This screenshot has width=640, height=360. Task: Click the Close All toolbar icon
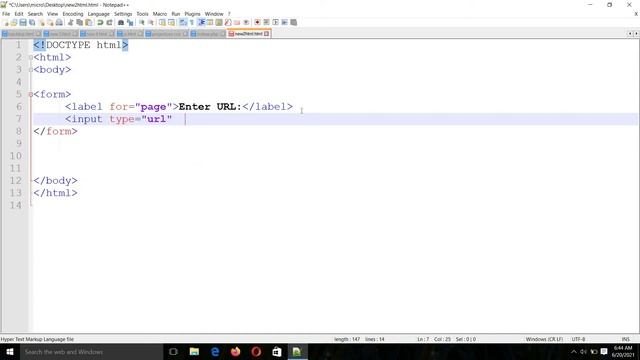coord(50,22)
